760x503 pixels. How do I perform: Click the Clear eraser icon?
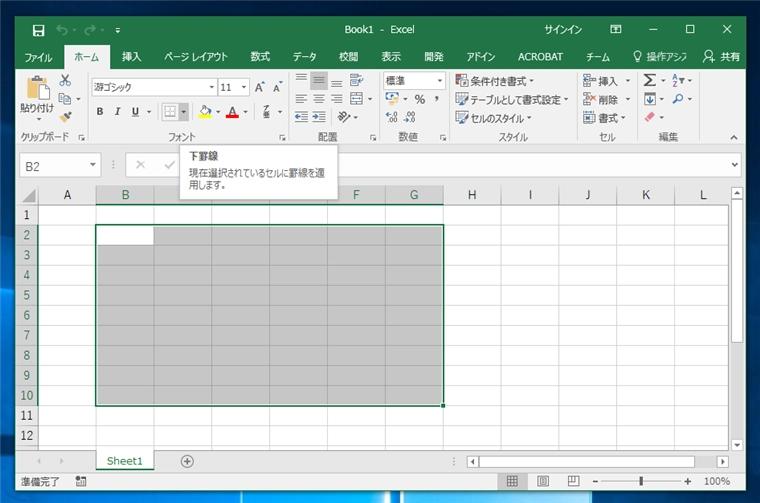649,117
